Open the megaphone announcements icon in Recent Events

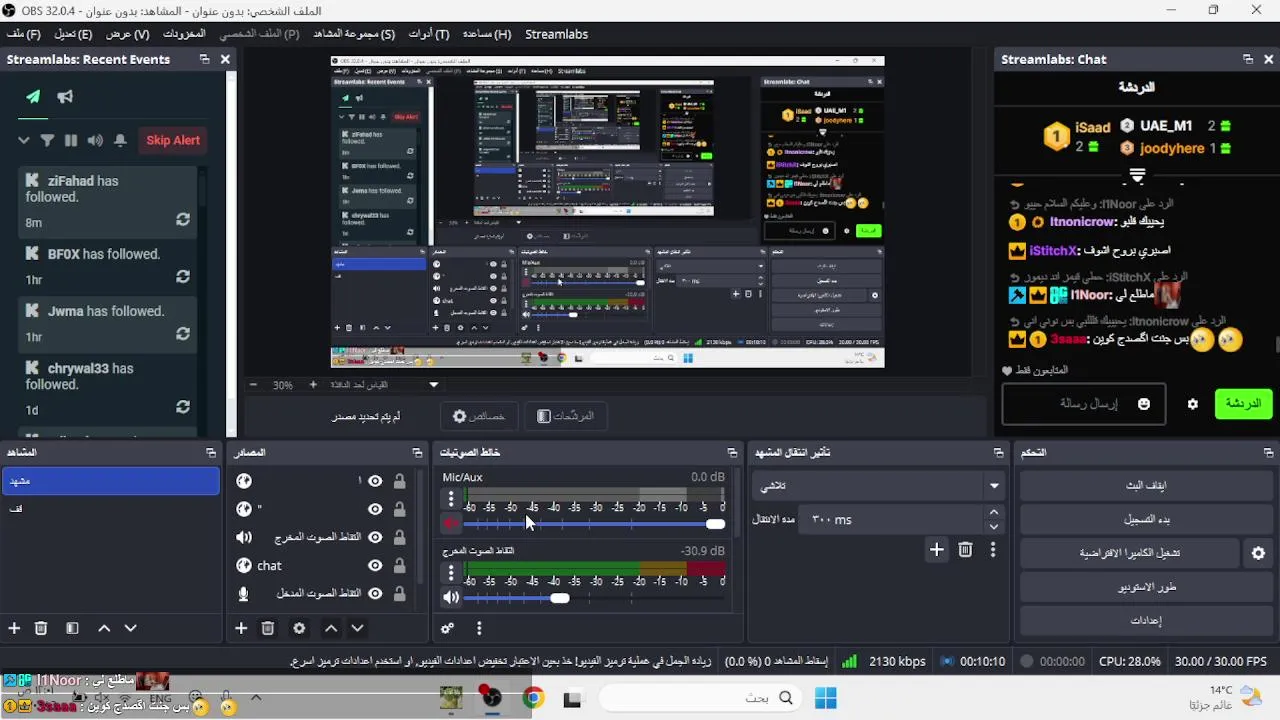click(65, 97)
